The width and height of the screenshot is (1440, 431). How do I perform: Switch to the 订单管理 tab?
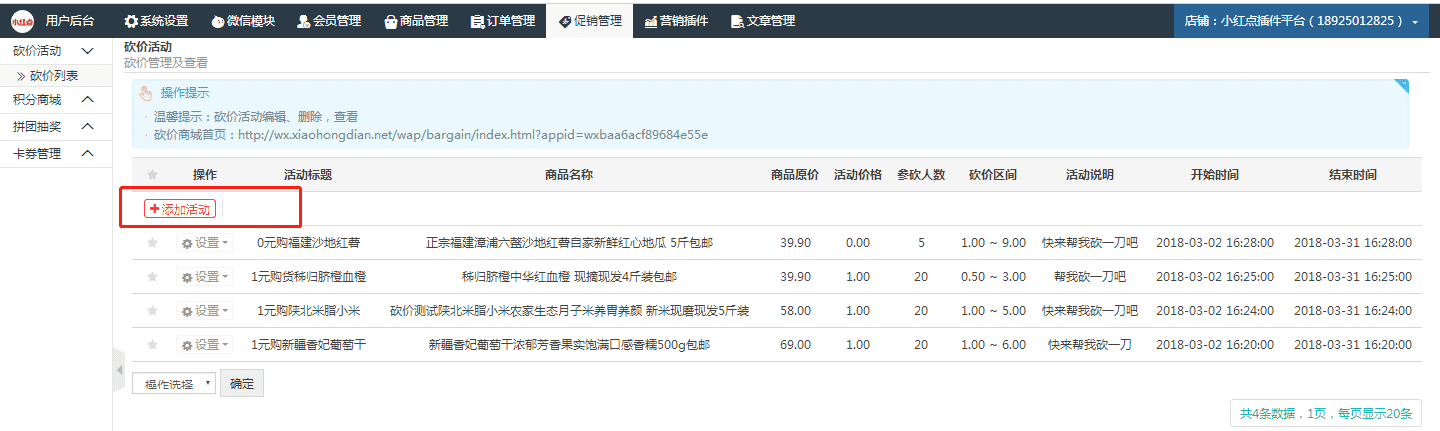click(502, 21)
